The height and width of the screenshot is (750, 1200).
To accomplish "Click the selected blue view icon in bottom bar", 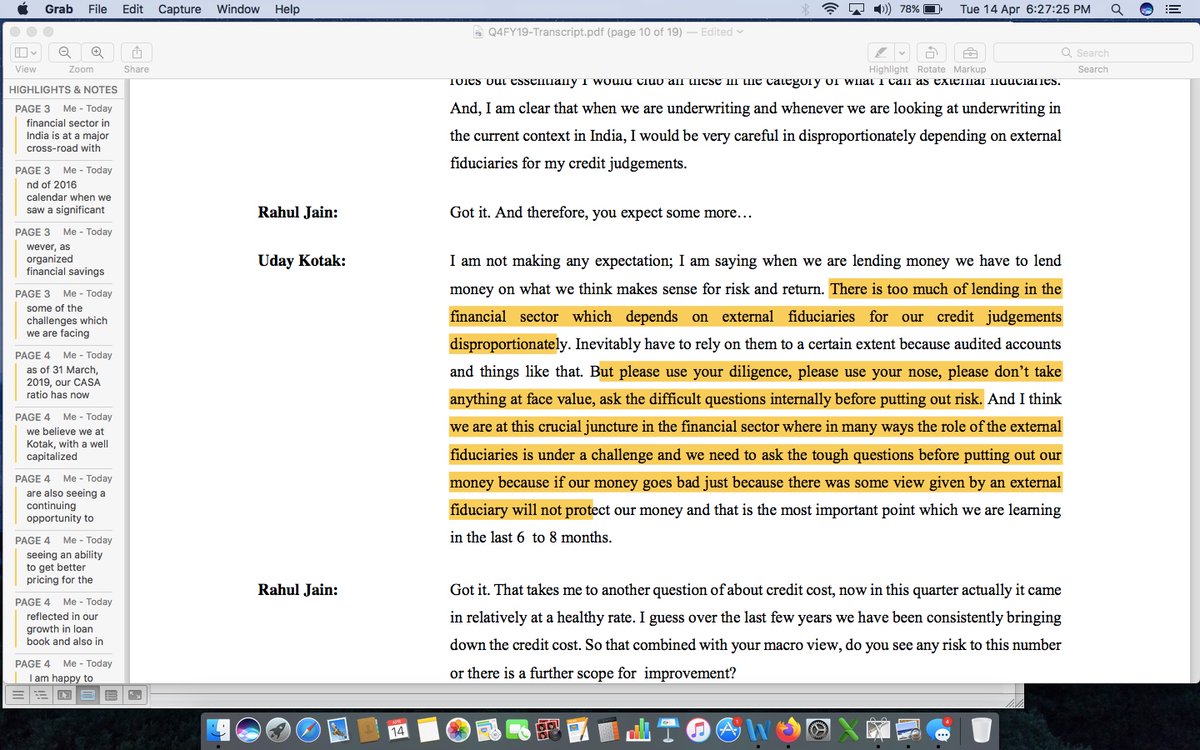I will click(x=88, y=695).
